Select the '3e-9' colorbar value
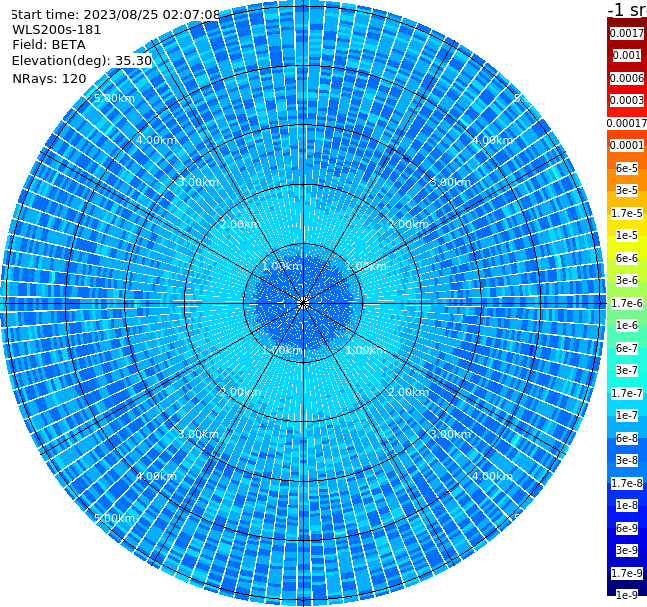Viewport: 647px width, 607px height. tap(627, 550)
